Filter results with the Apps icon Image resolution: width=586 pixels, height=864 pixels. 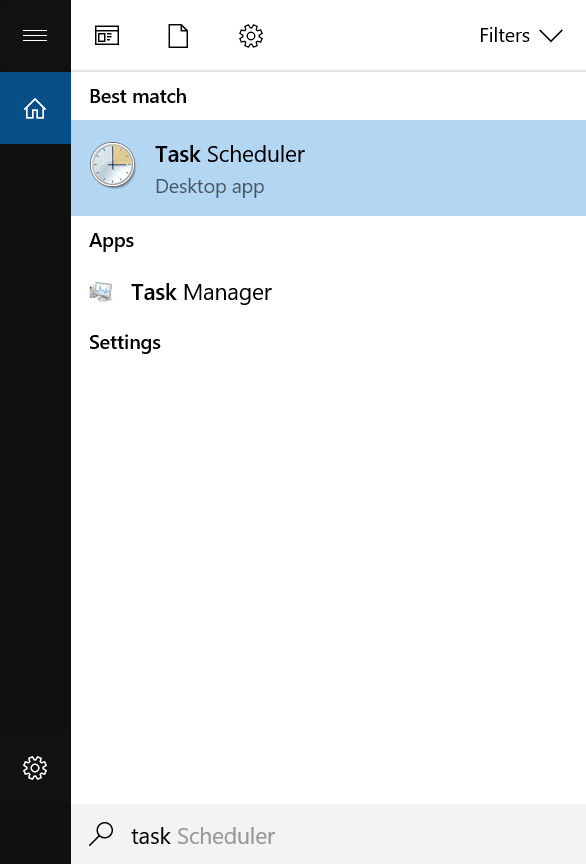pyautogui.click(x=107, y=36)
